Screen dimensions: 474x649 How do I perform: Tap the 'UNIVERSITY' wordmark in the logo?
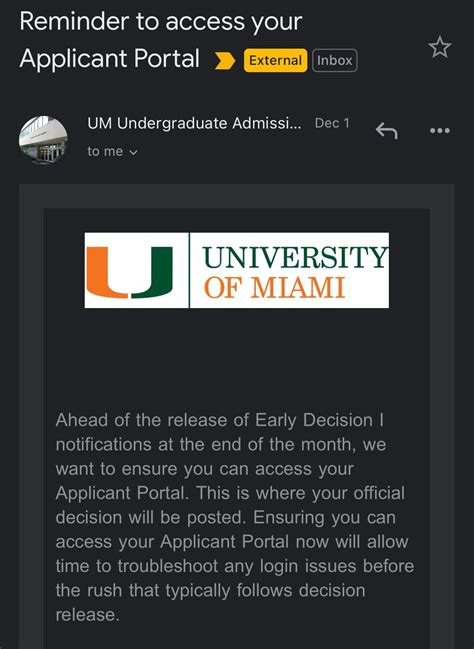[x=295, y=257]
